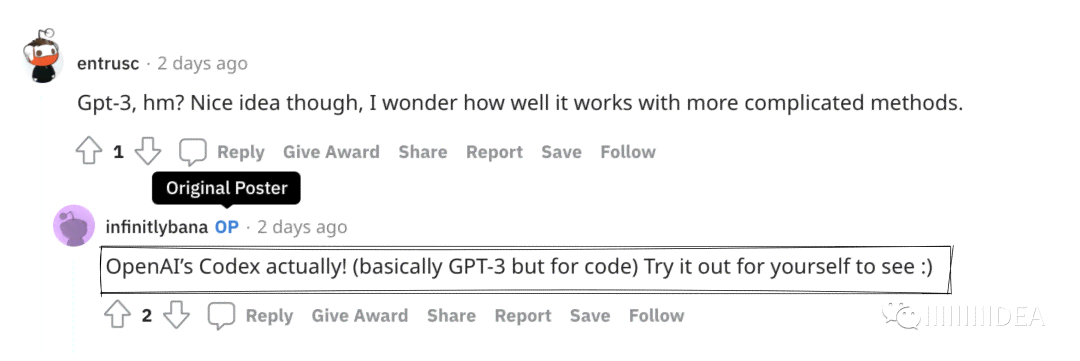Upvote entrusc's comment
Screen dimensions: 1080x361
click(88, 152)
